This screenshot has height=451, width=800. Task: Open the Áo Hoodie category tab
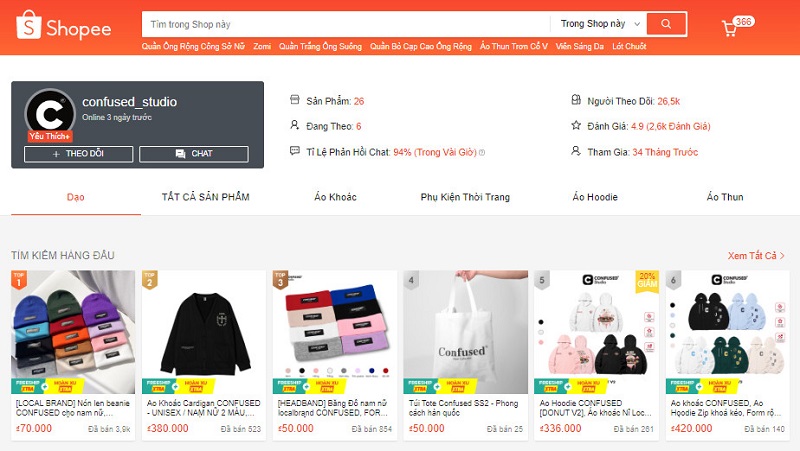coord(595,197)
